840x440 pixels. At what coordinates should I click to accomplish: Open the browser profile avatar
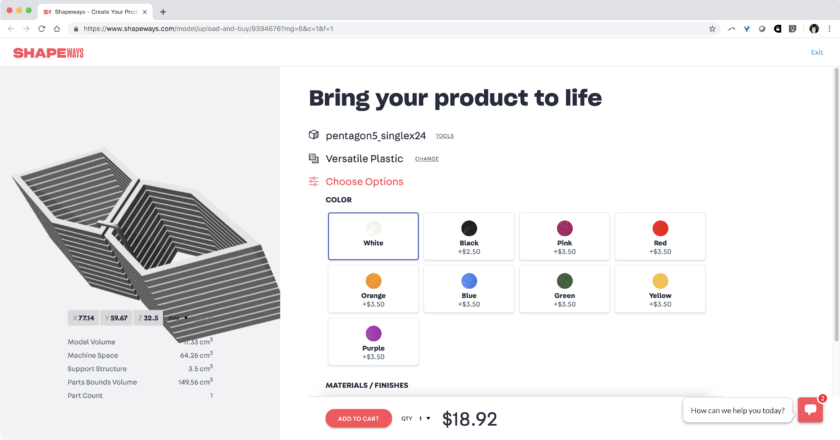[813, 29]
